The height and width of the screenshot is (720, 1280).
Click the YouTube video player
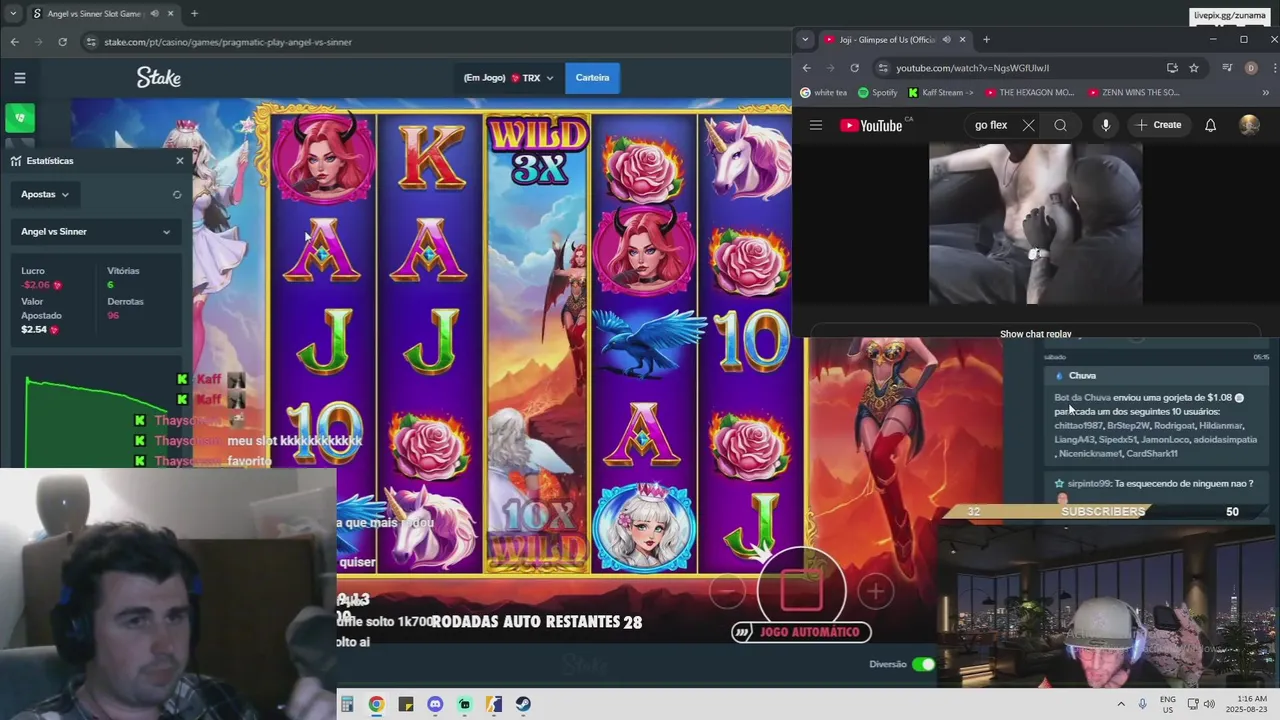tap(1036, 223)
